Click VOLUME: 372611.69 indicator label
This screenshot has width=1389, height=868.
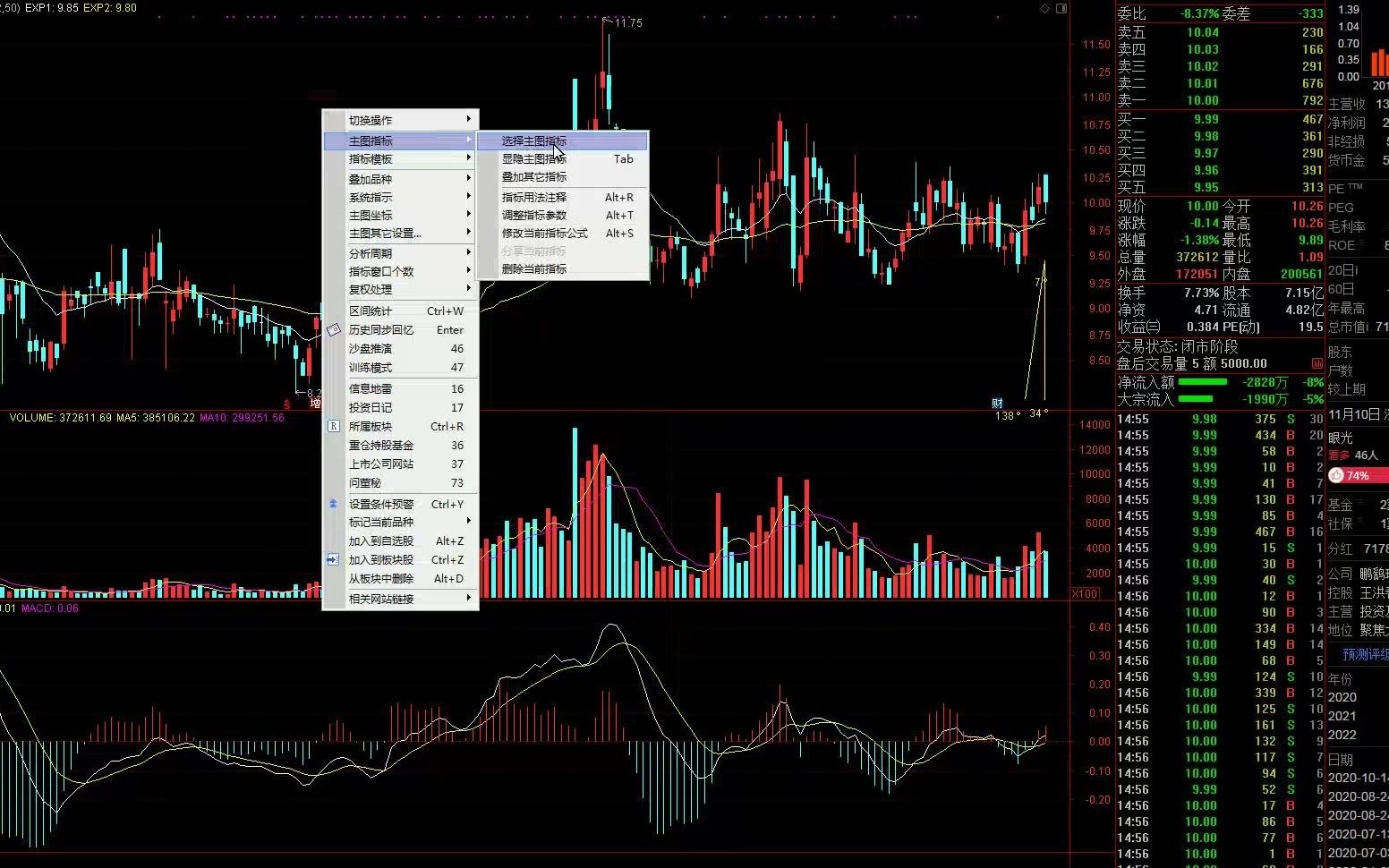pos(61,418)
